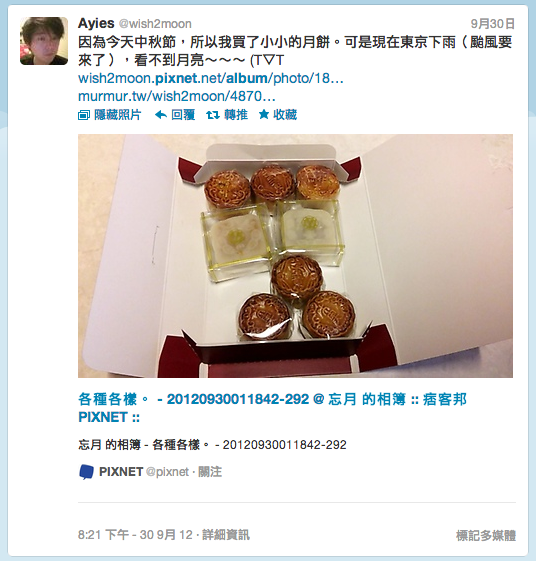Screen dimensions: 536x561
Task: Open the @wish2moon handle
Action: [x=155, y=24]
